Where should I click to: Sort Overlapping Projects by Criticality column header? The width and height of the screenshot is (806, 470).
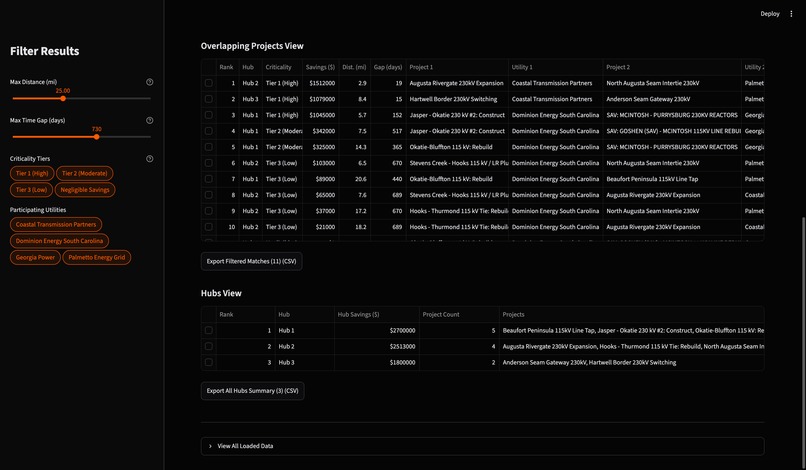tap(282, 67)
